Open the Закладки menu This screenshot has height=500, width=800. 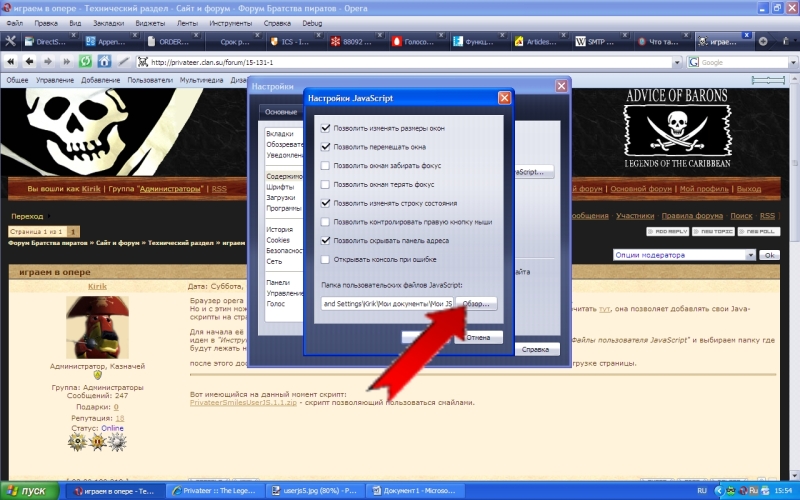tap(108, 23)
